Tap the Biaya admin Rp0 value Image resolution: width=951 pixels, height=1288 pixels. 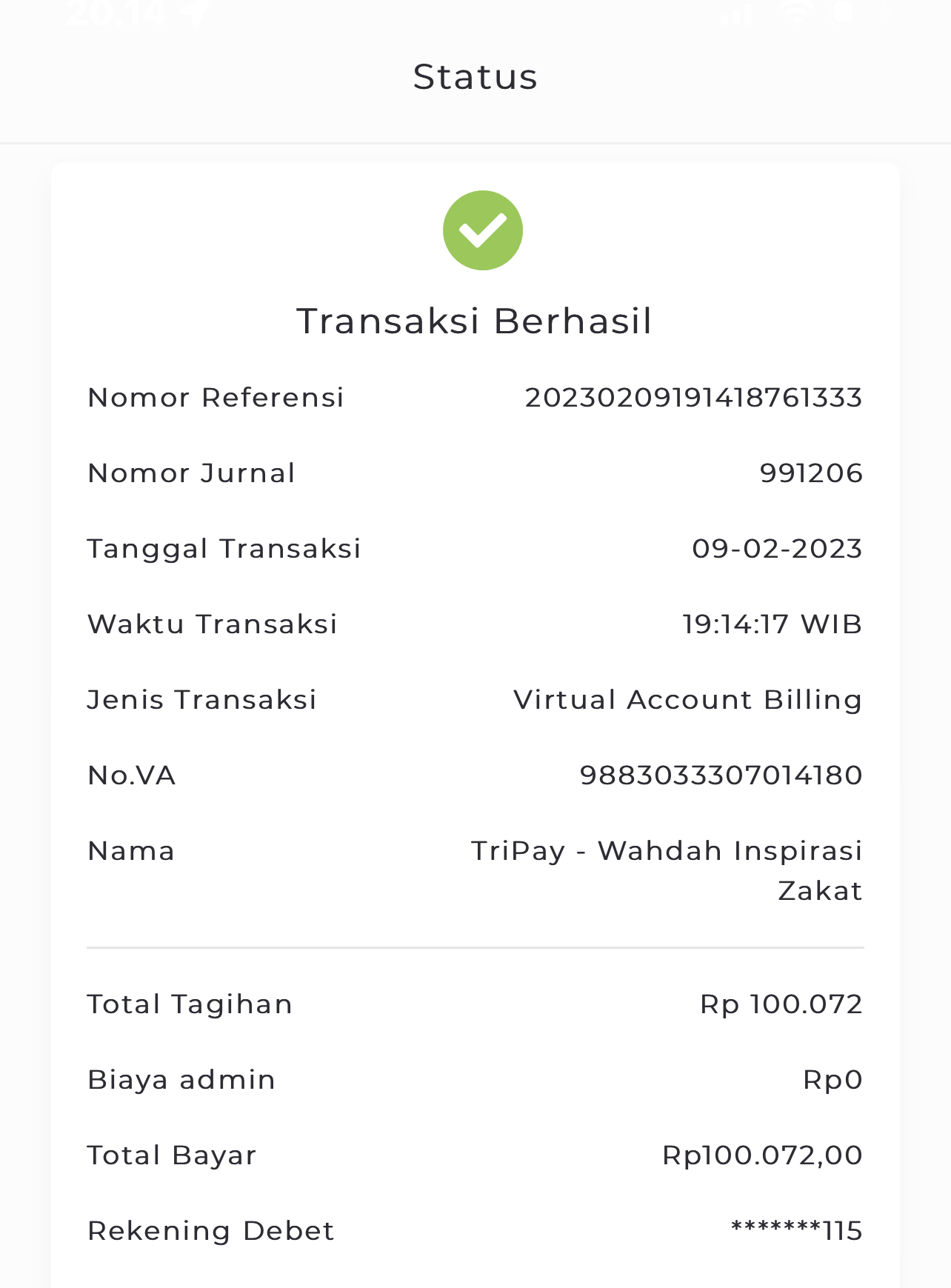click(833, 1080)
